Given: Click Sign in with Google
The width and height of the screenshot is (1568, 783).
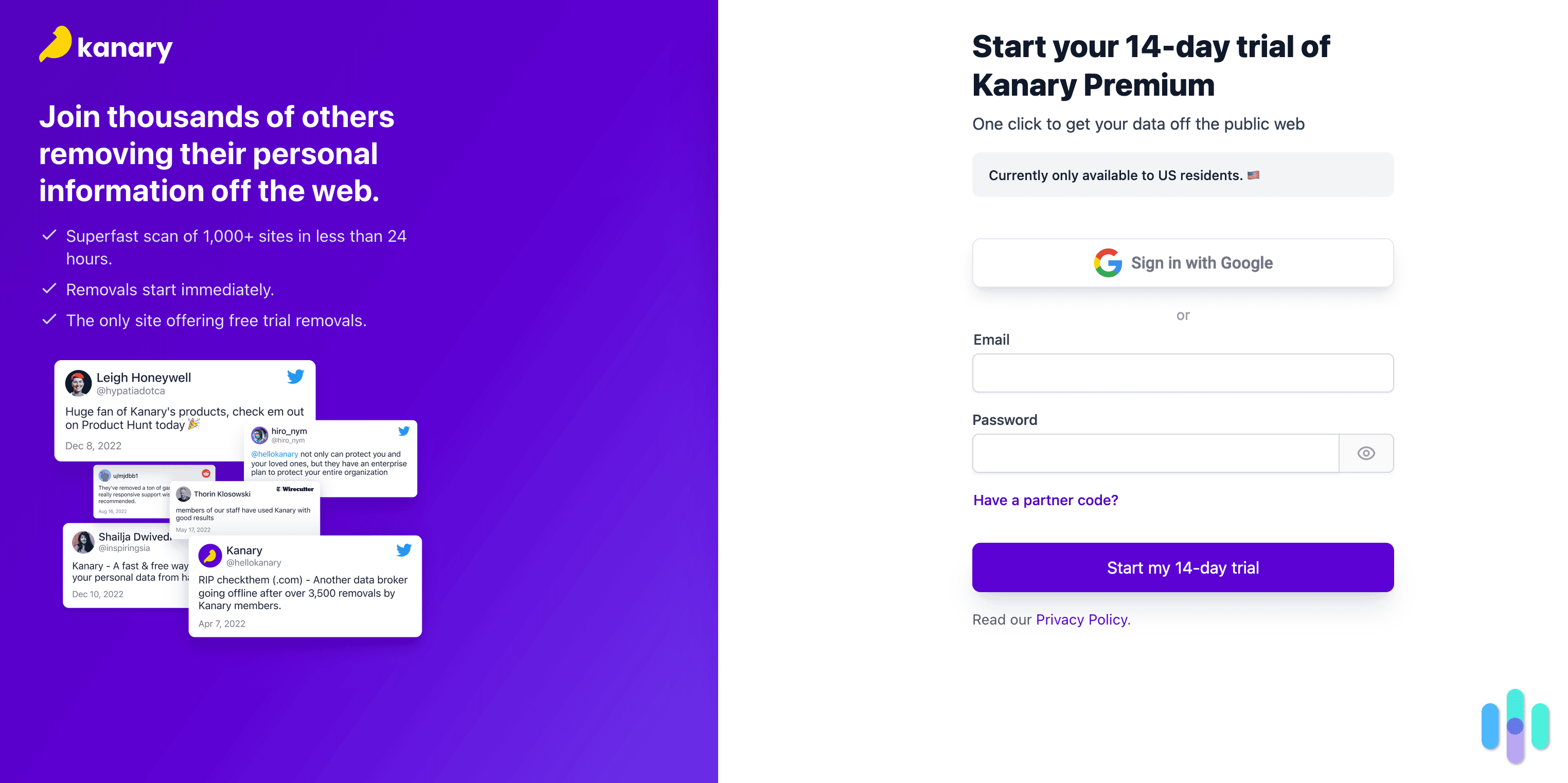Looking at the screenshot, I should (x=1183, y=262).
